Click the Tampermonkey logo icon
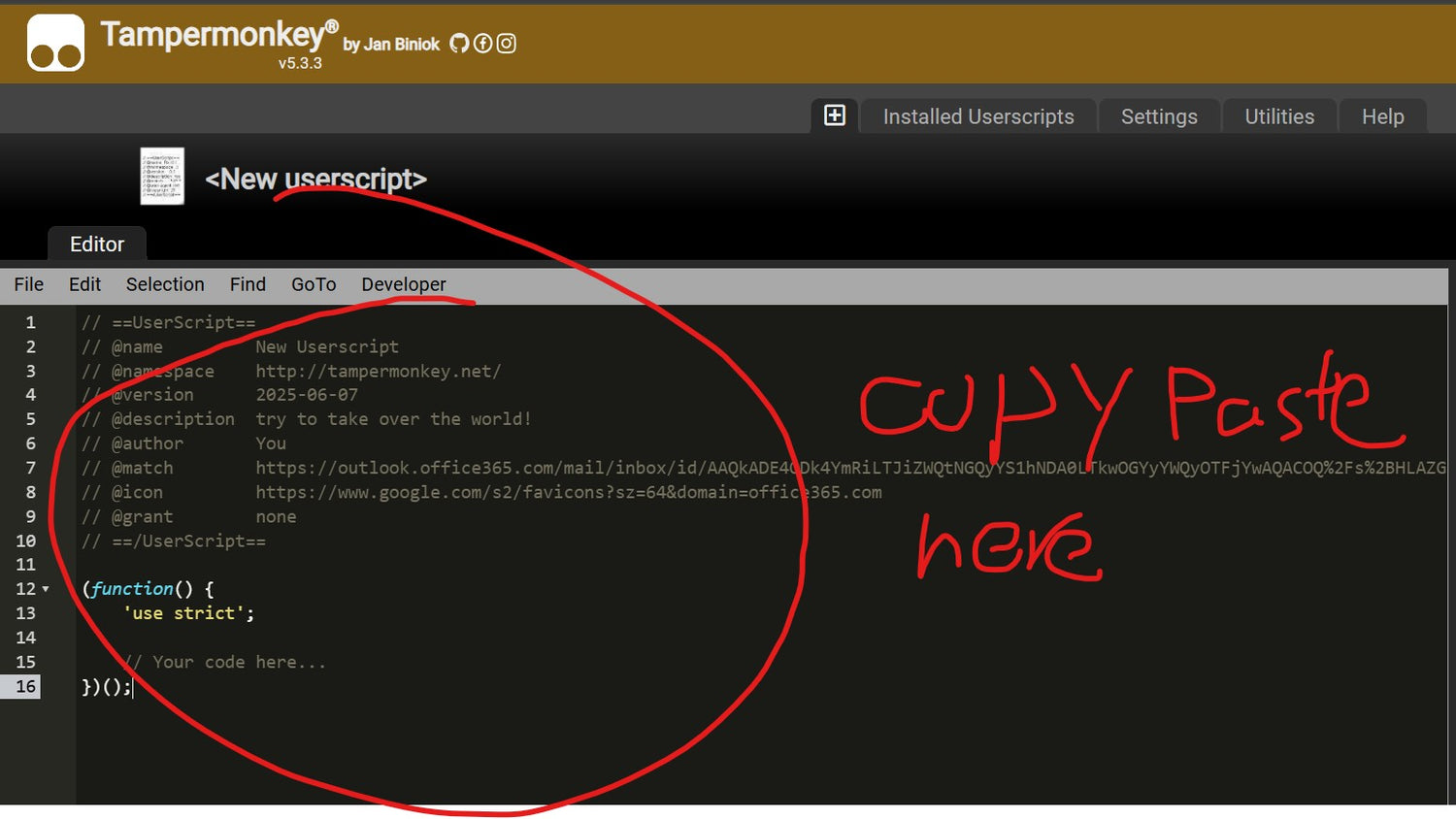1456x819 pixels. point(55,44)
